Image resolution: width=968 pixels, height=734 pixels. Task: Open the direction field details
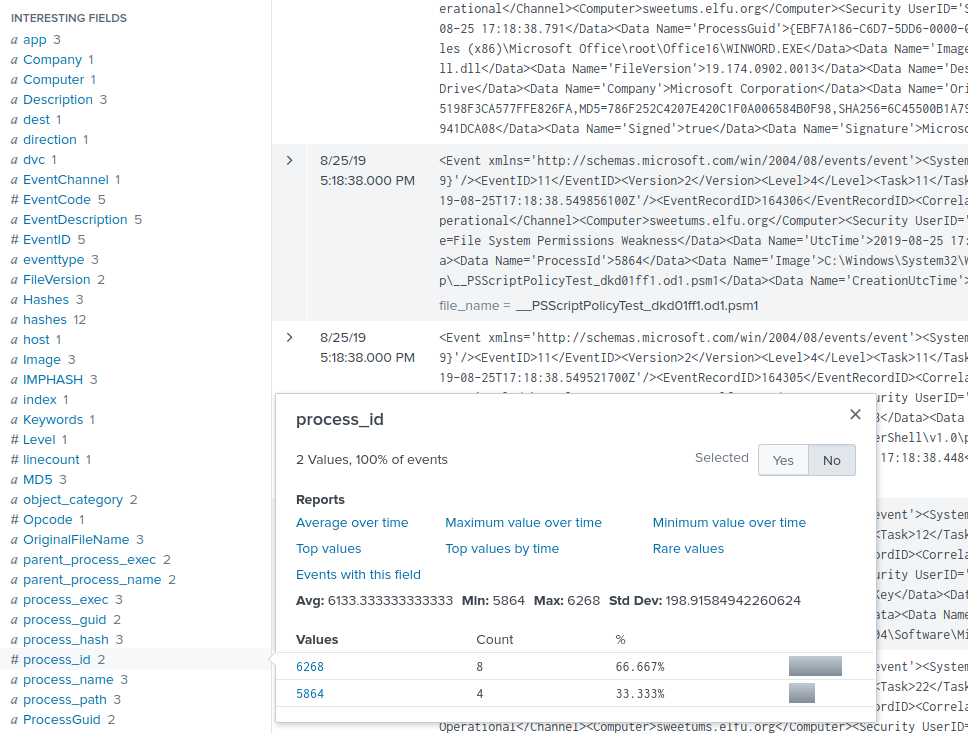click(x=49, y=140)
